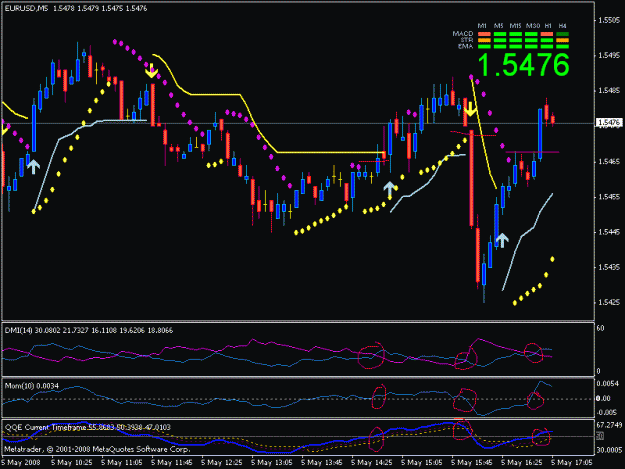625x469 pixels.
Task: Click the 5 May 11:45 time label
Action: tap(172, 462)
